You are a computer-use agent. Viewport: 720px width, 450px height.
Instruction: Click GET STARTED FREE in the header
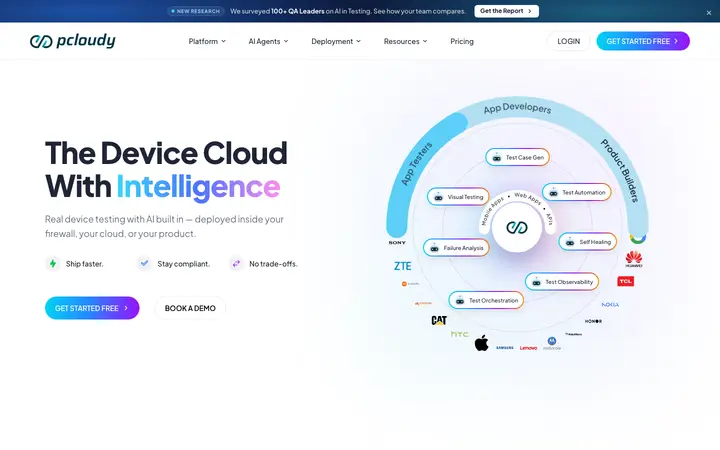(643, 41)
